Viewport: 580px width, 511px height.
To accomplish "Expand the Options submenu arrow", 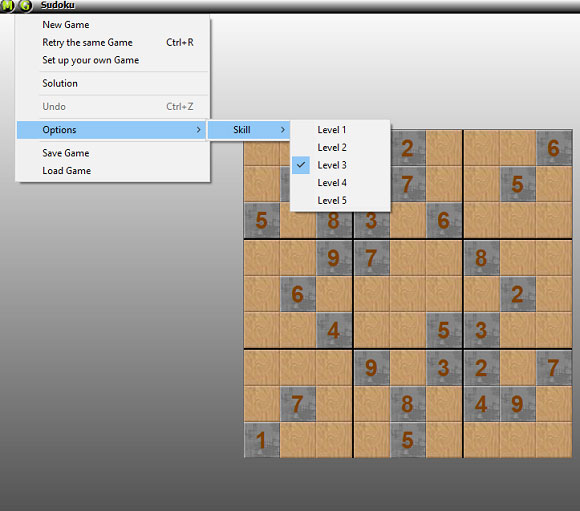I will coord(199,130).
